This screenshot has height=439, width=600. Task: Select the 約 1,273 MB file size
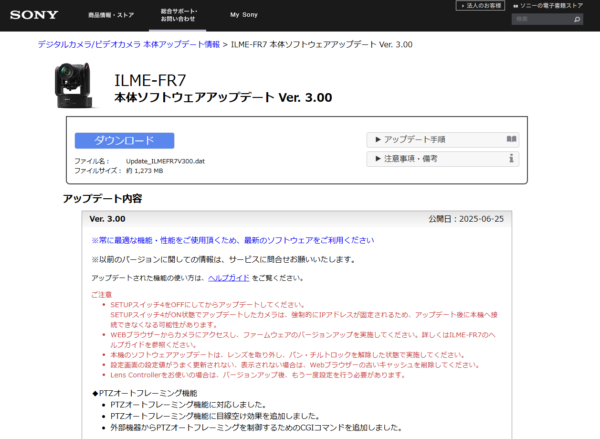[x=144, y=171]
